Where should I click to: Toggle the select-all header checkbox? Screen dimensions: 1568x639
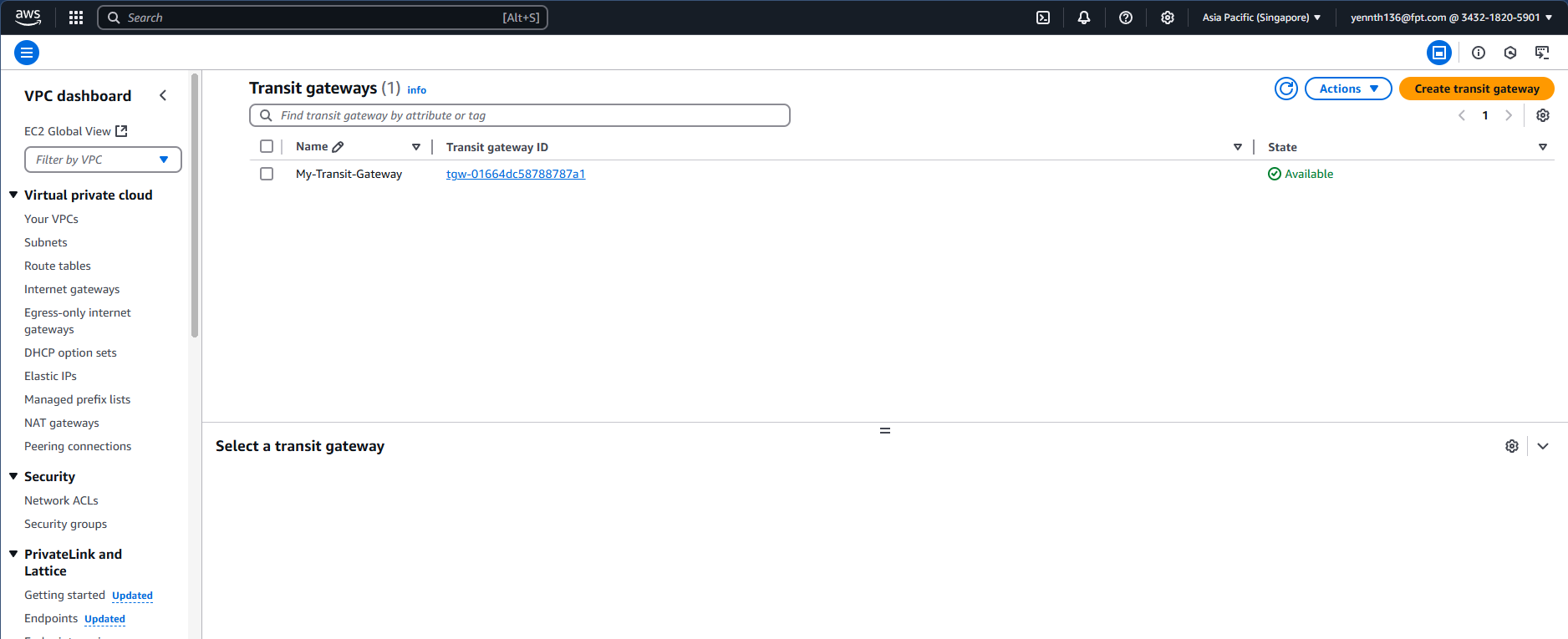point(267,146)
